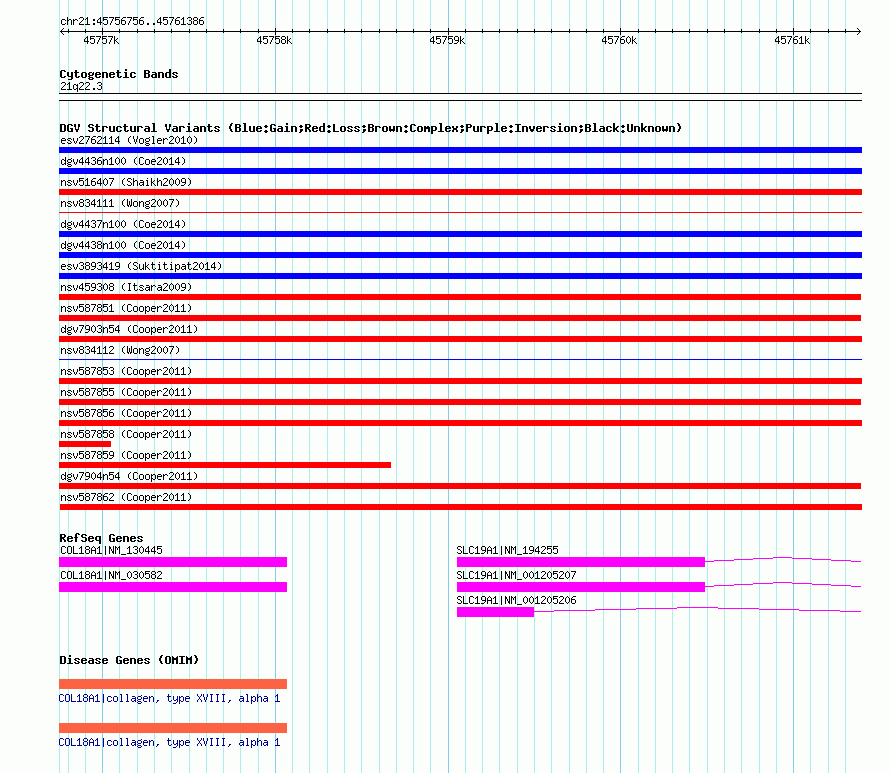This screenshot has height=773, width=890.
Task: Click the 45761k ruler tick label
Action: [792, 40]
